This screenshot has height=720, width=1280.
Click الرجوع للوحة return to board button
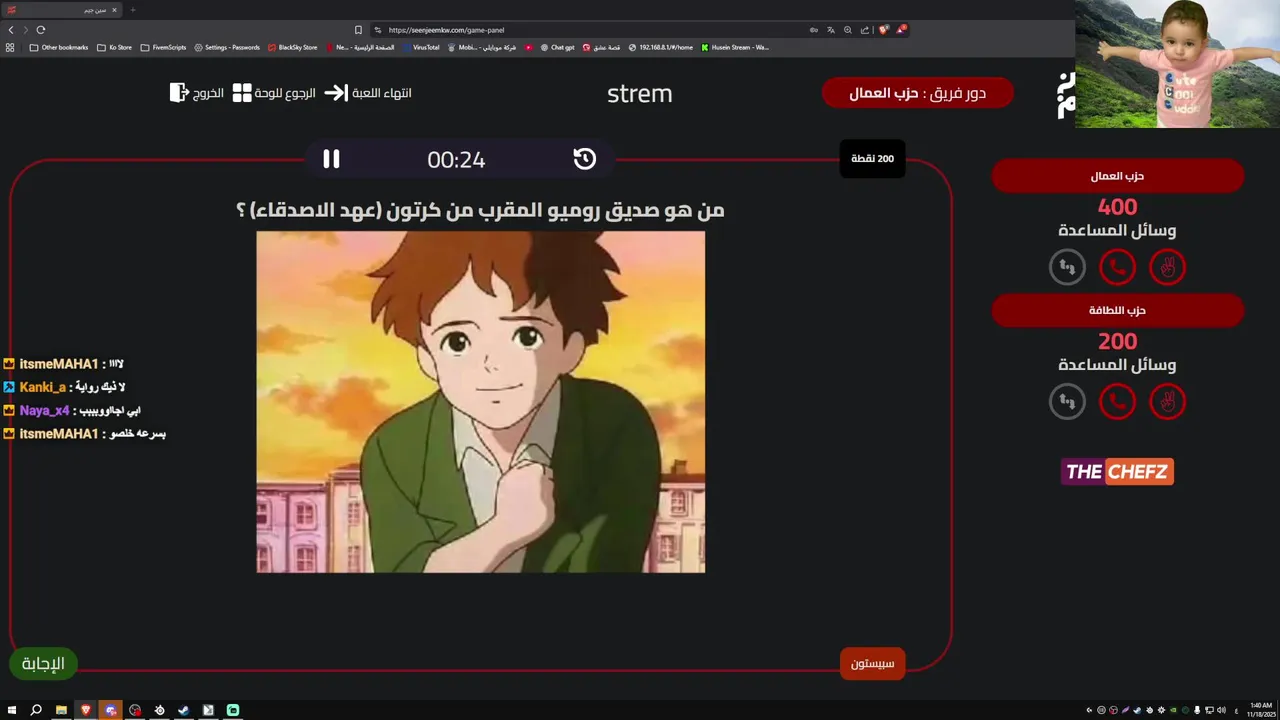[274, 93]
